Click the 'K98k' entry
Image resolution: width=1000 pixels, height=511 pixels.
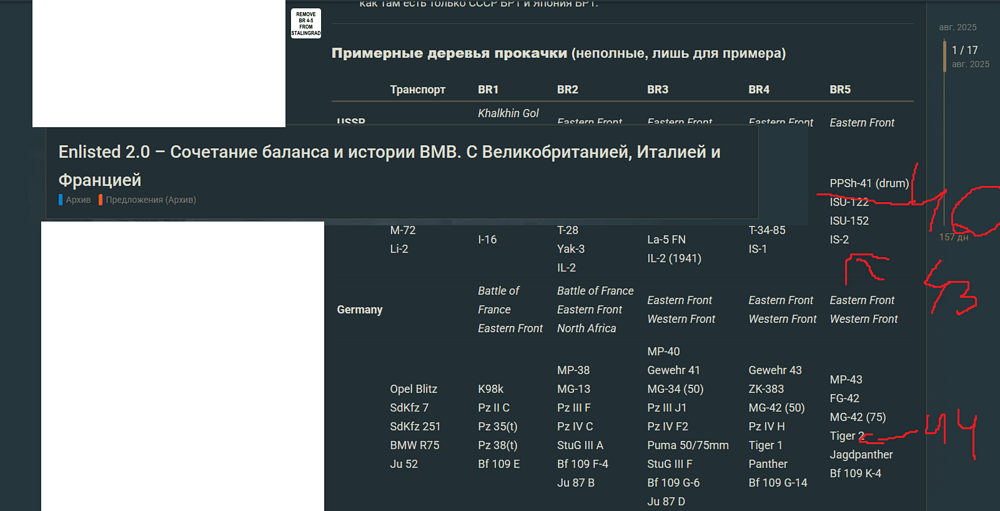coord(491,389)
